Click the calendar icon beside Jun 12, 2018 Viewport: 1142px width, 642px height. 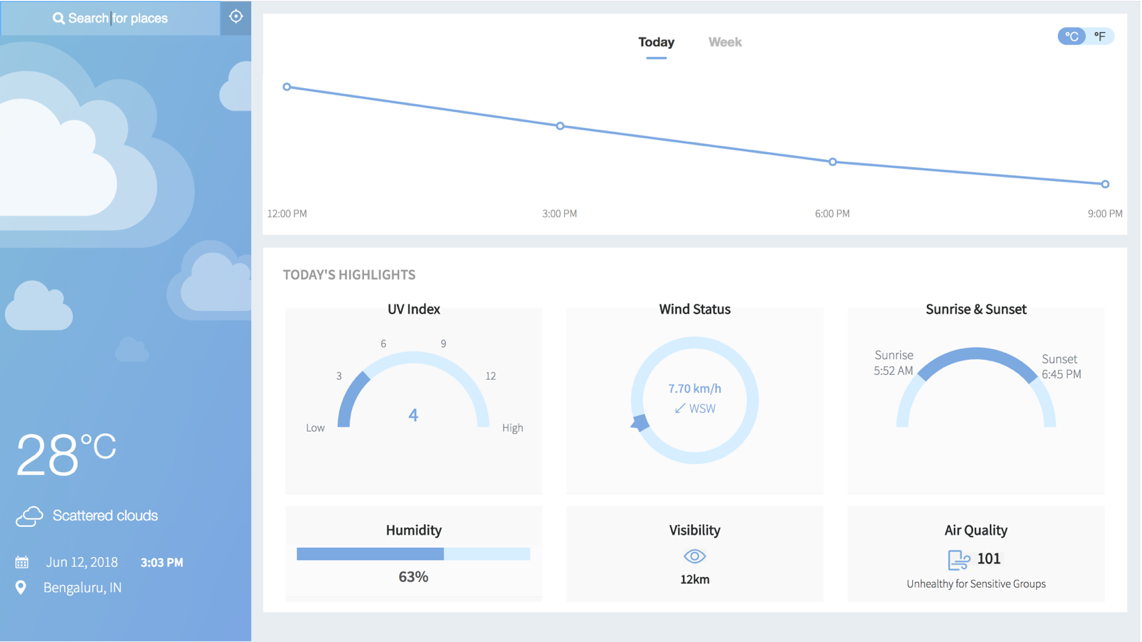pos(22,563)
